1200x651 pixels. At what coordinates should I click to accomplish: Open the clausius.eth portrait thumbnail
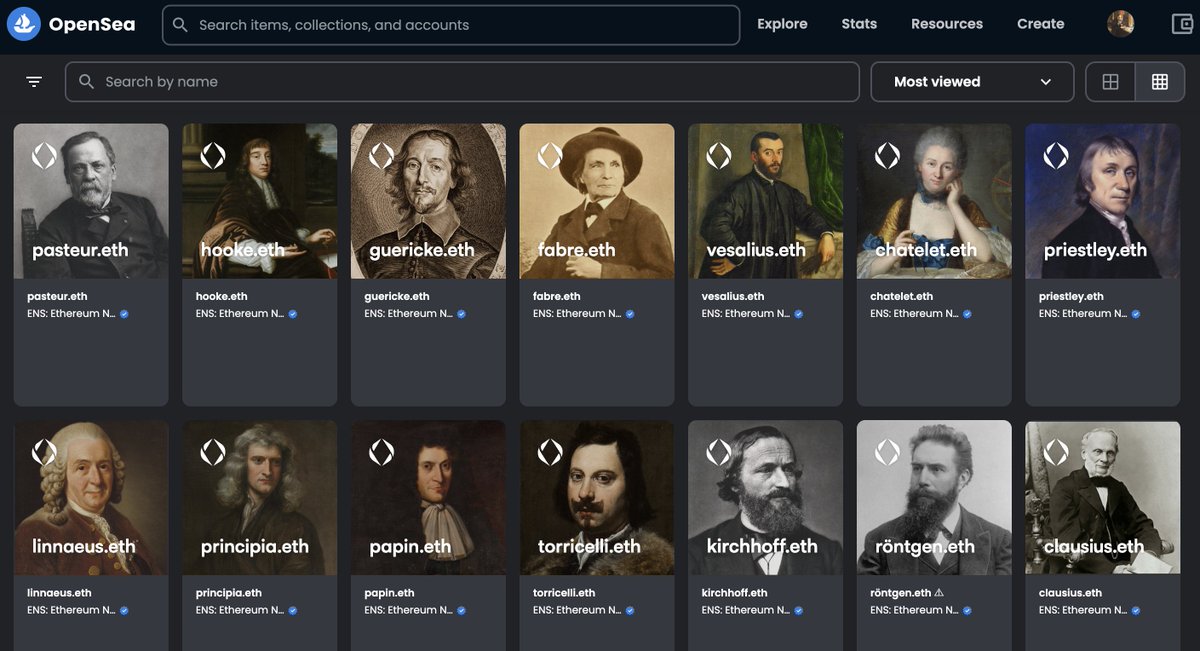coord(1103,498)
